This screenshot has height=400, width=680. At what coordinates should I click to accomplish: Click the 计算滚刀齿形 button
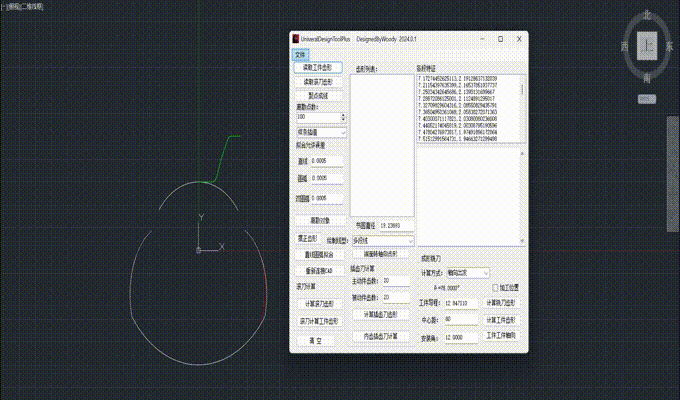[x=319, y=304]
